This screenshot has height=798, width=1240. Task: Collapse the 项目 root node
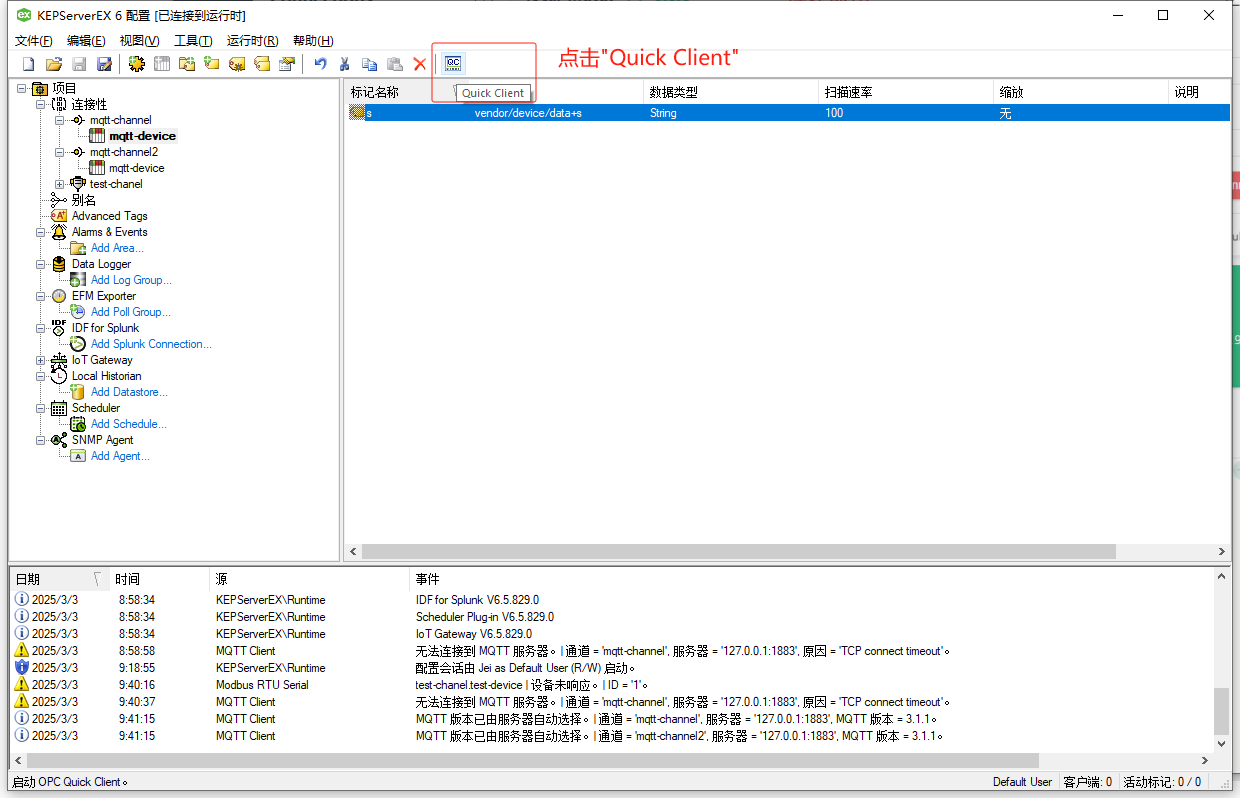22,88
